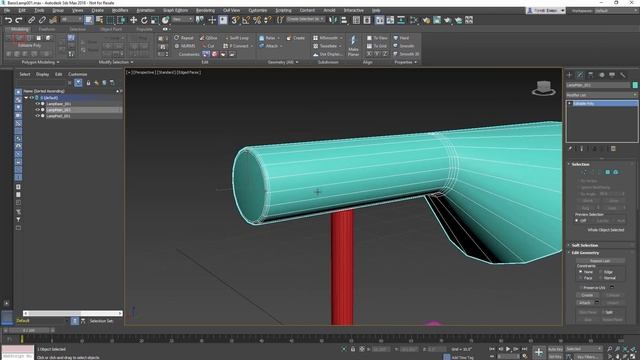Click the LampMain_001 object color swatch

[635, 85]
